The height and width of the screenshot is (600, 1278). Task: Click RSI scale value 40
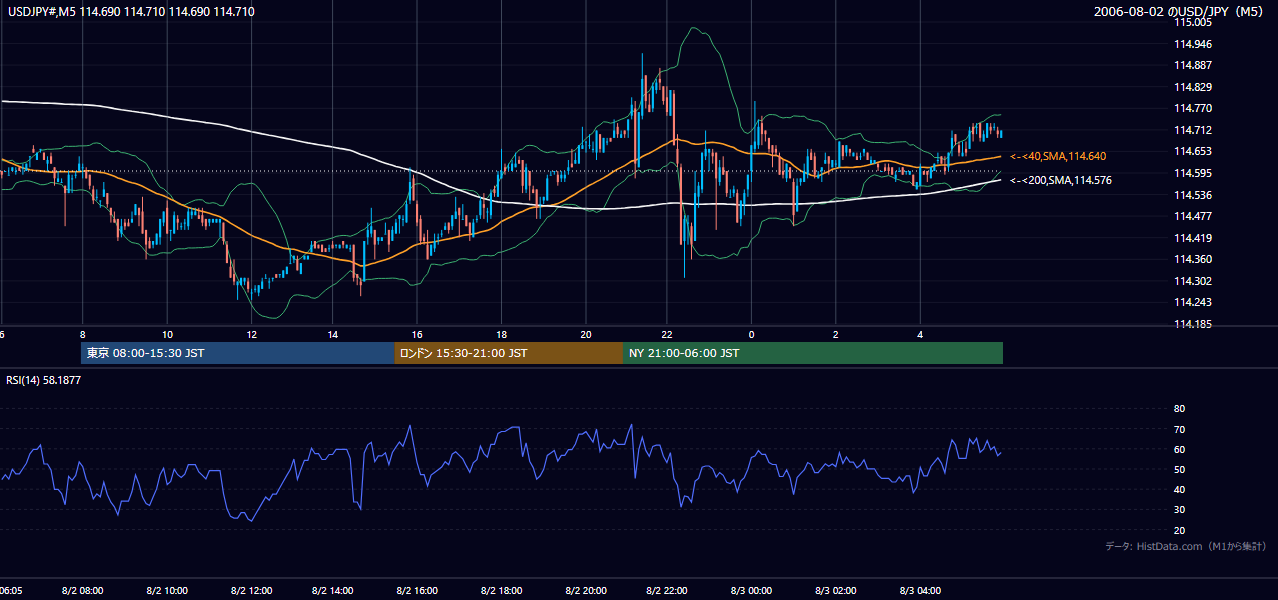[x=1179, y=489]
